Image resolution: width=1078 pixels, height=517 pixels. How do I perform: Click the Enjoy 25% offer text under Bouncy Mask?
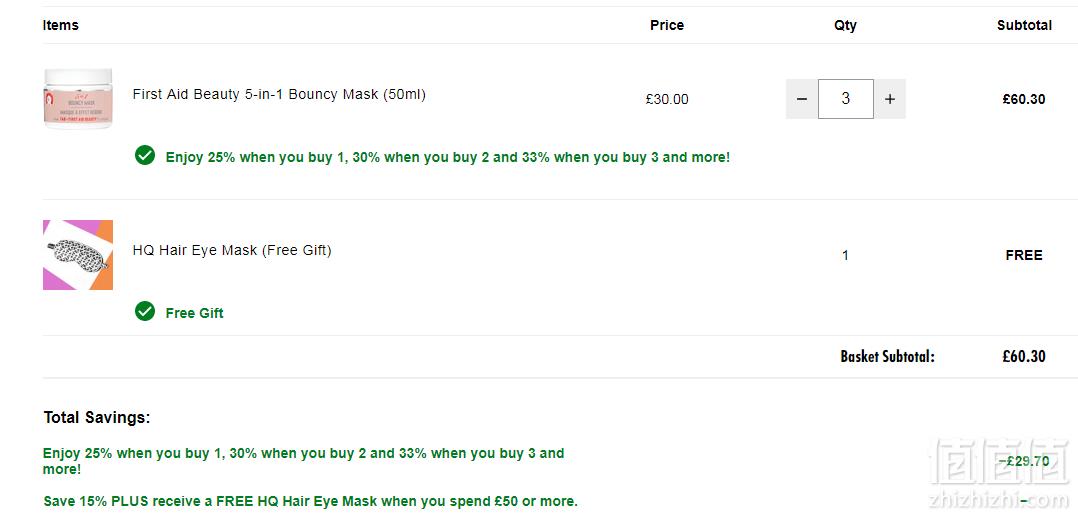(x=448, y=157)
